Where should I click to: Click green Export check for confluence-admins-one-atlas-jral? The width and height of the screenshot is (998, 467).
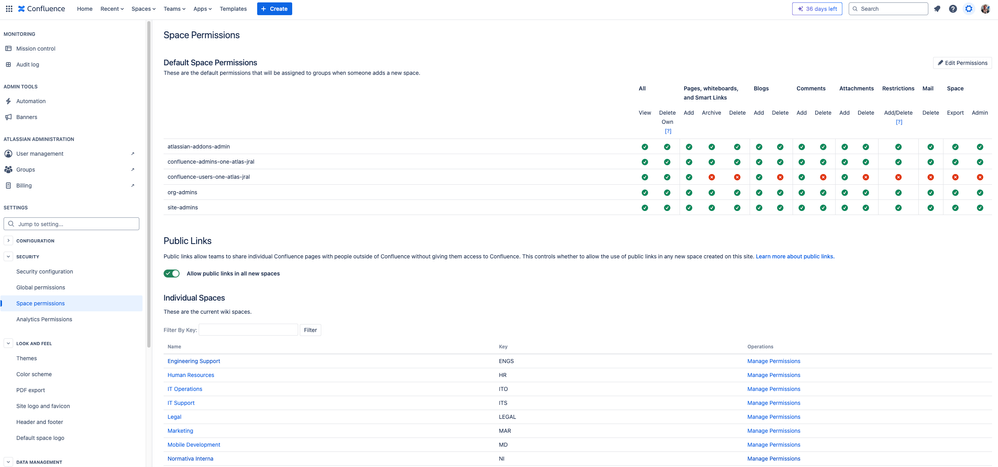pyautogui.click(x=955, y=162)
